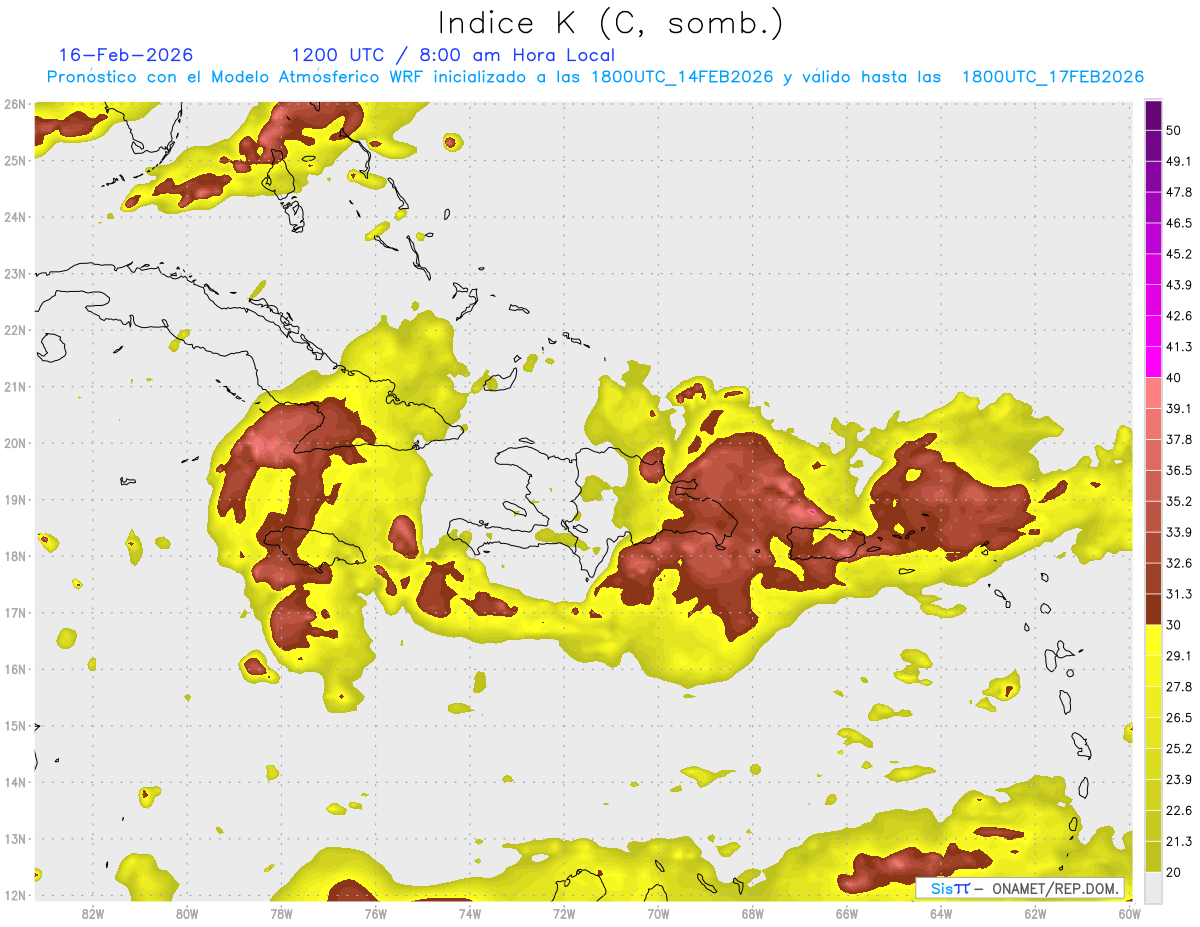The height and width of the screenshot is (927, 1200).
Task: Click the latitude label "17N"
Action: coord(15,612)
